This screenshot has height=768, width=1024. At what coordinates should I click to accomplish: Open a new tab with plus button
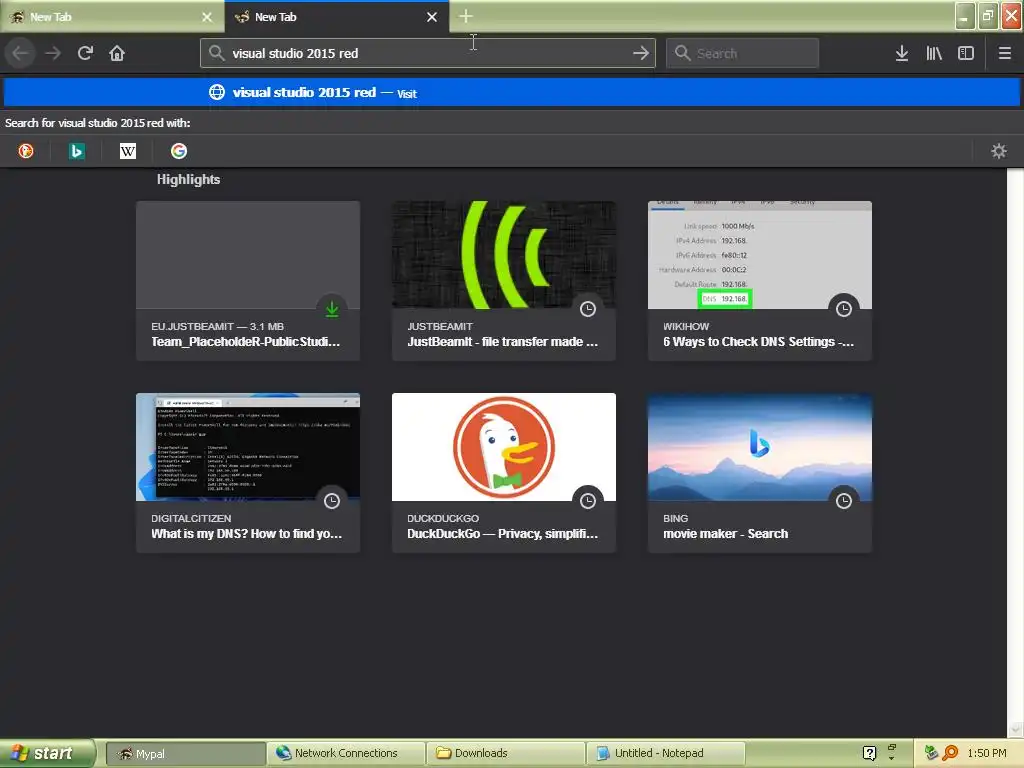coord(466,16)
